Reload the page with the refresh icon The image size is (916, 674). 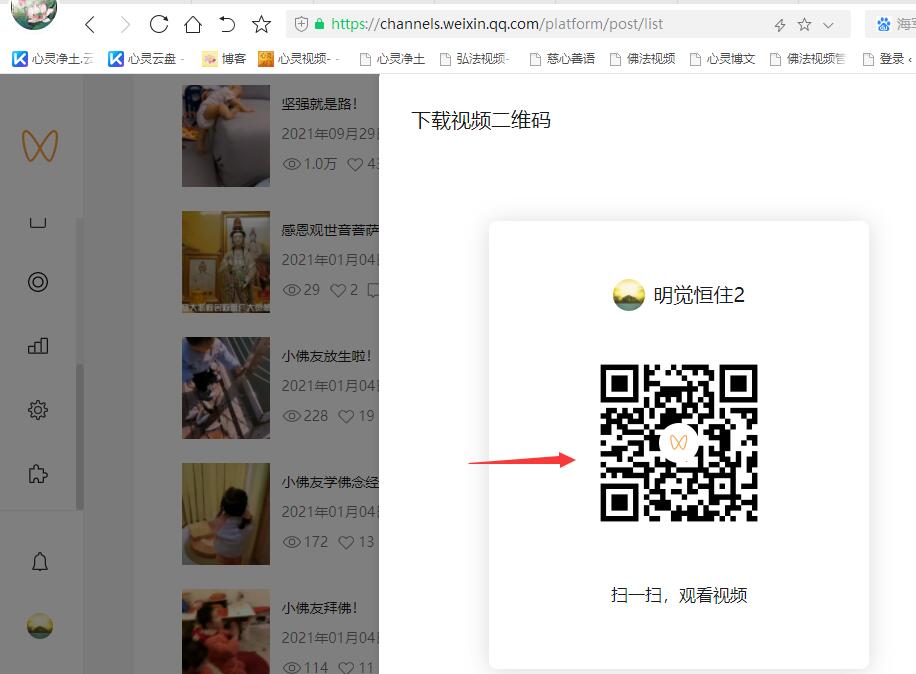coord(159,24)
